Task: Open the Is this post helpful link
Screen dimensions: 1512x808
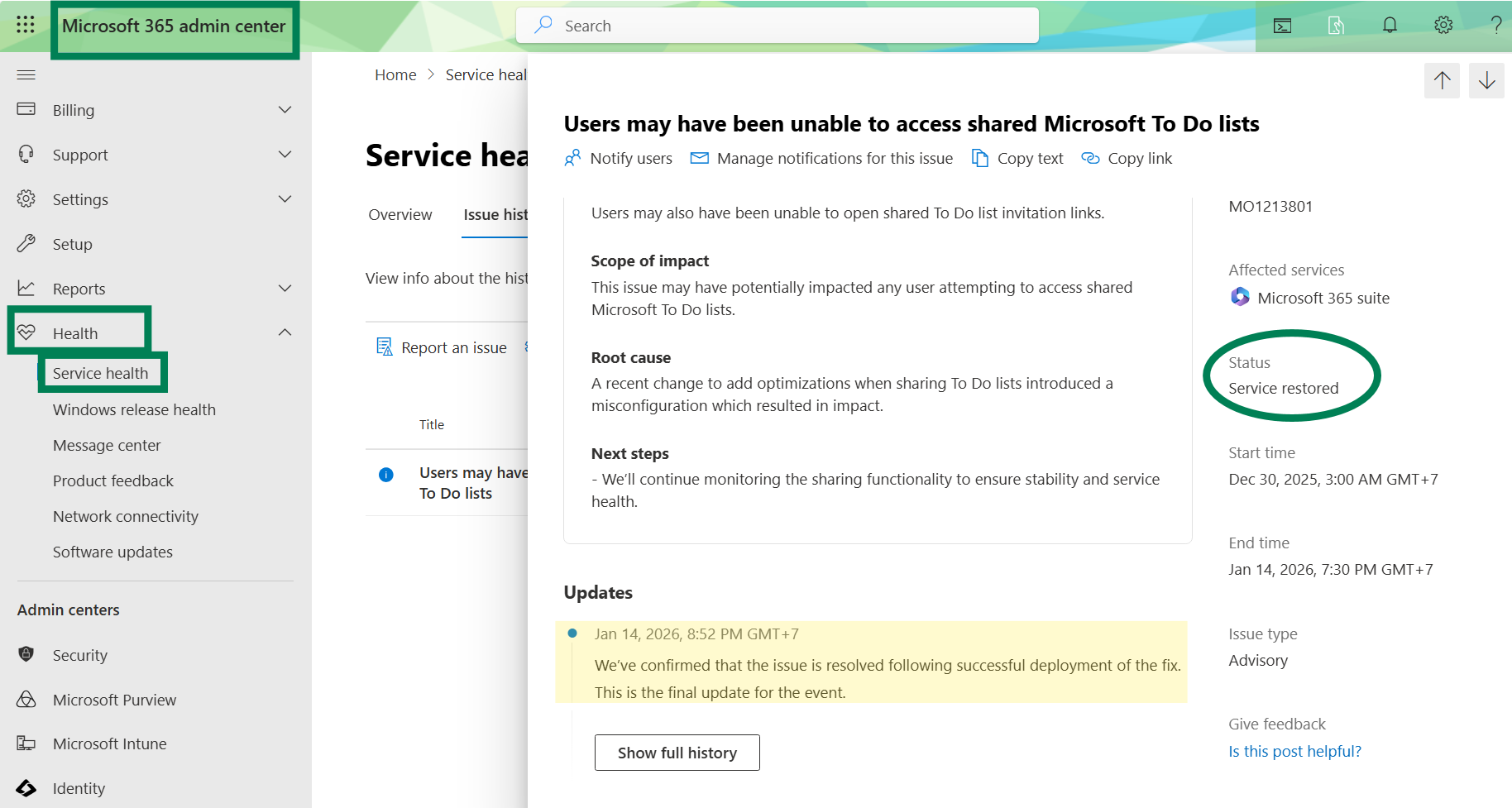Action: tap(1294, 751)
